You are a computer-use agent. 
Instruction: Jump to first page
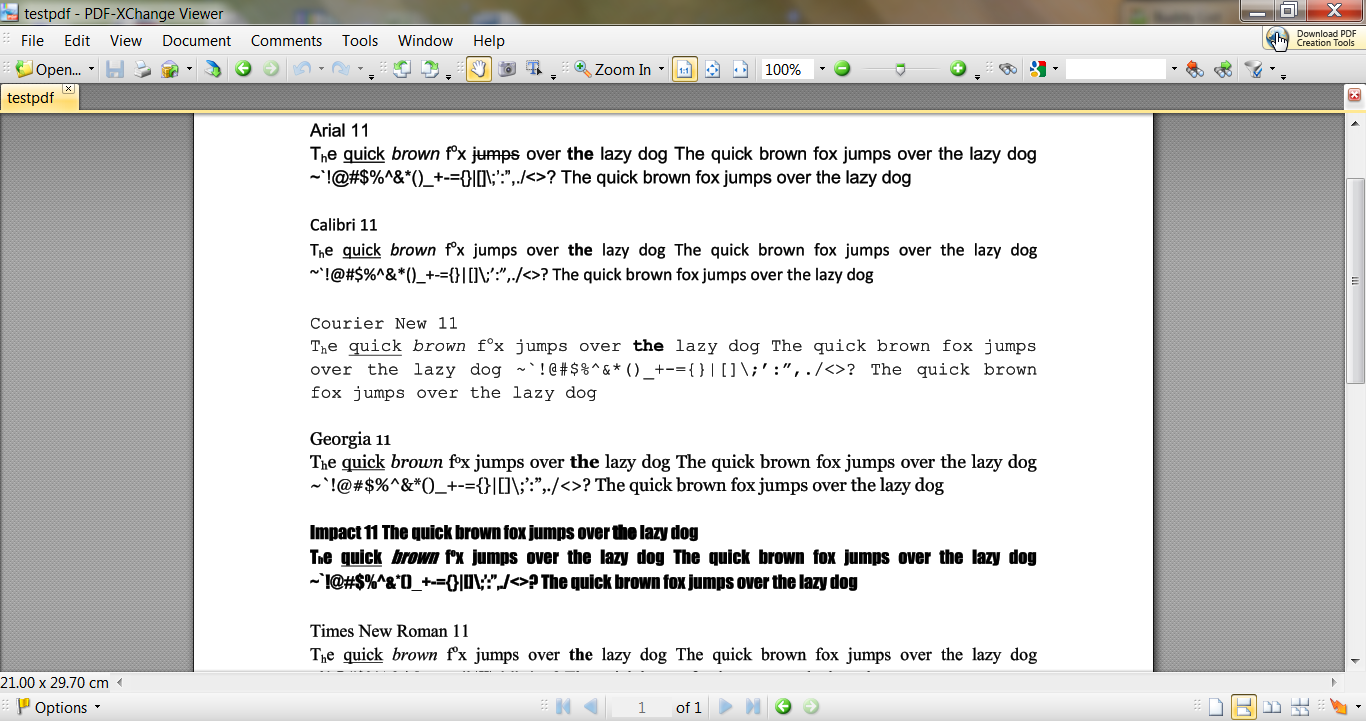(x=563, y=707)
